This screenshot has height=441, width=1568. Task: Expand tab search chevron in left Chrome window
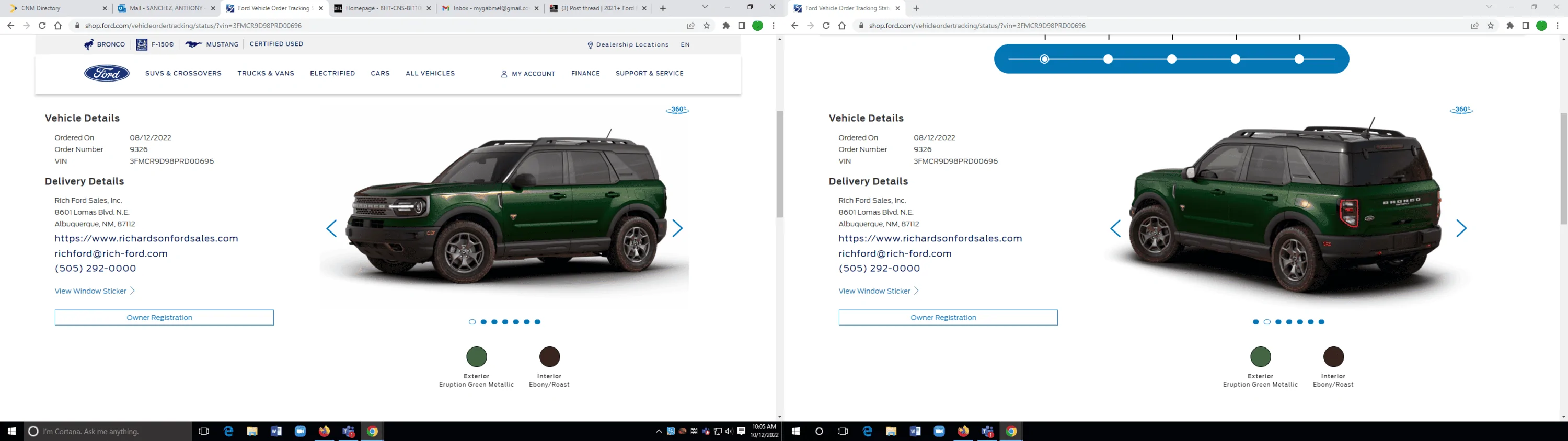coord(705,7)
